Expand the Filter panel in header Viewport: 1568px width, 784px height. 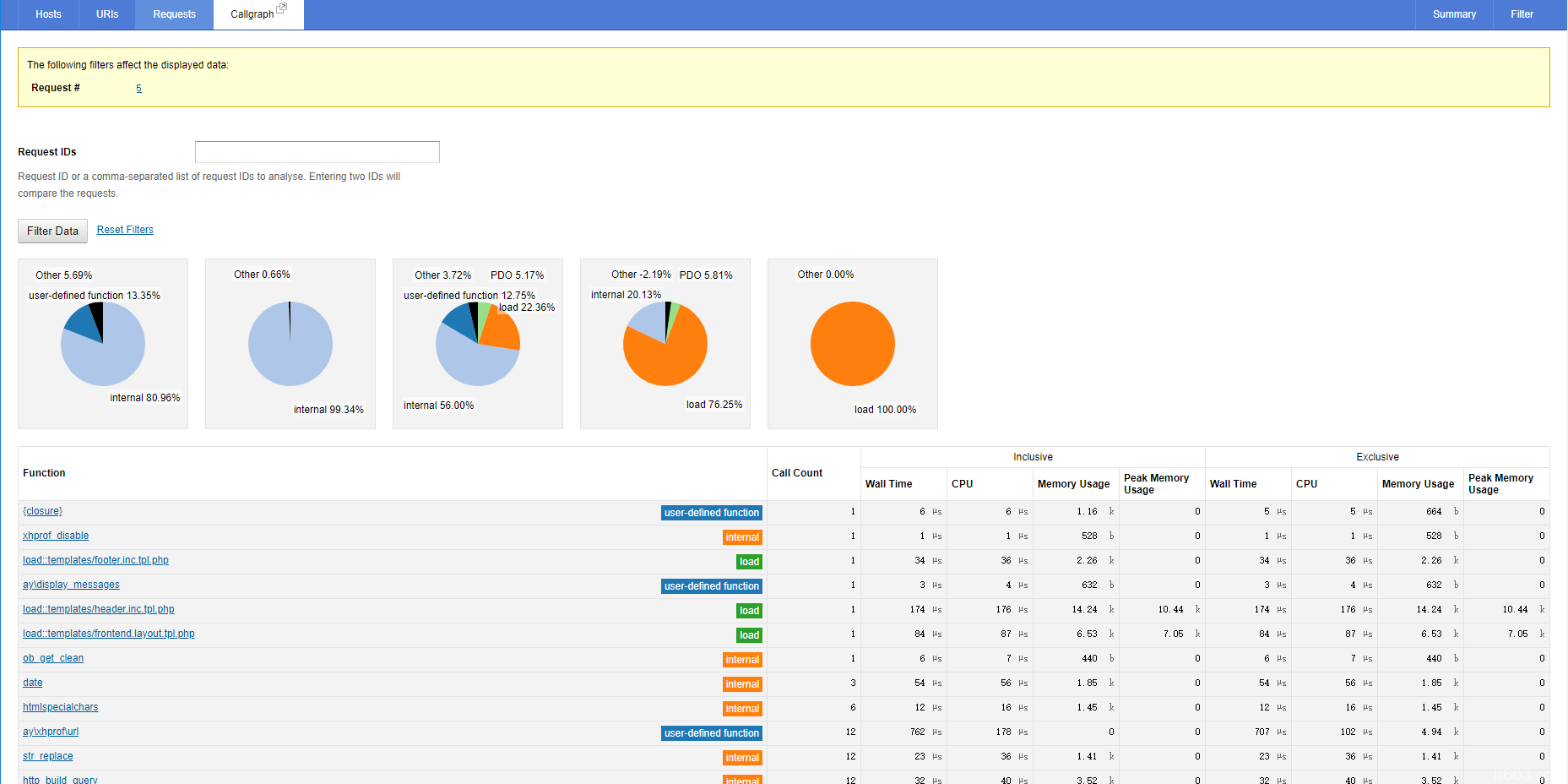coord(1522,14)
